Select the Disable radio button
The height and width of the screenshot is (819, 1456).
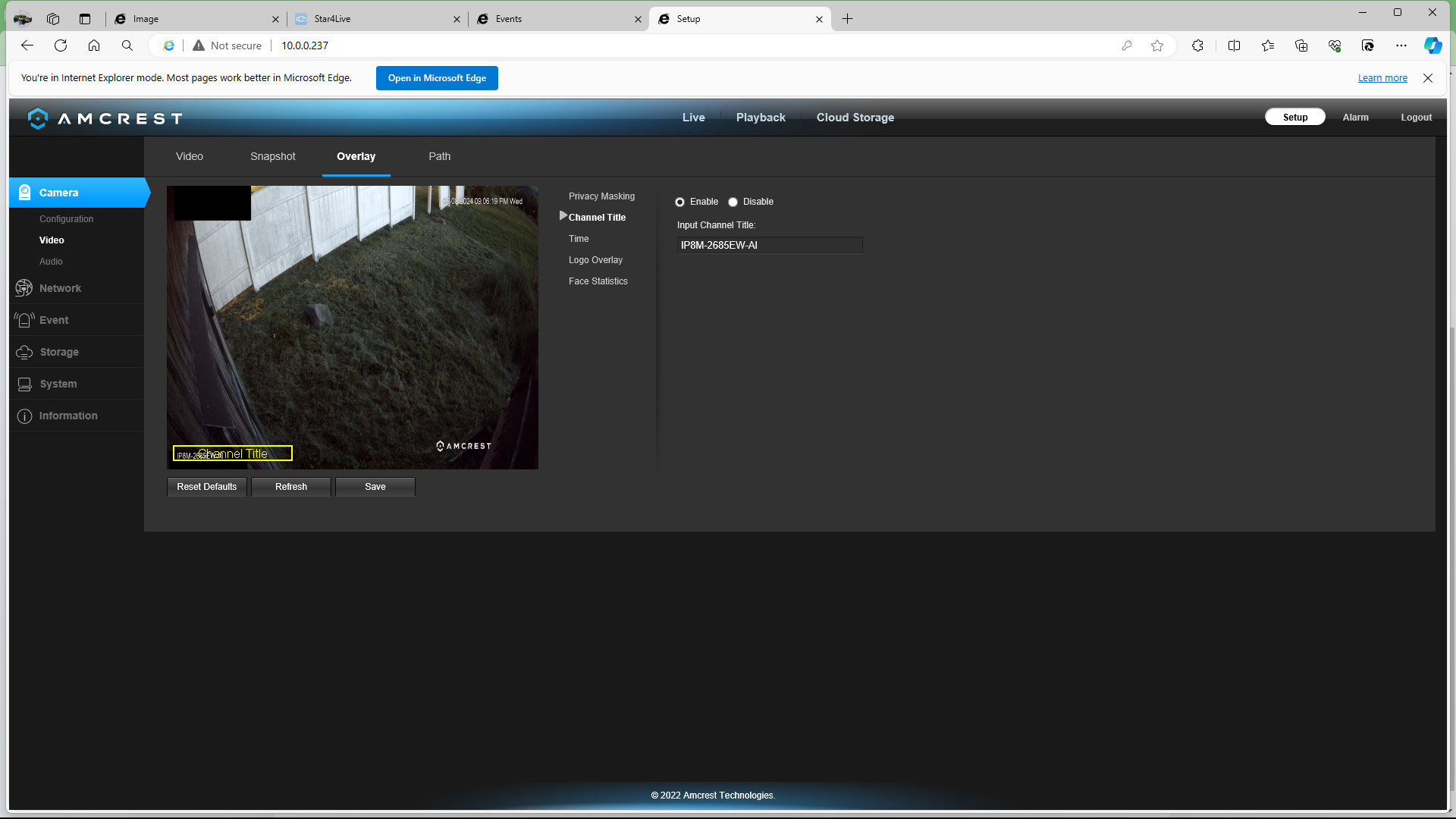(733, 202)
